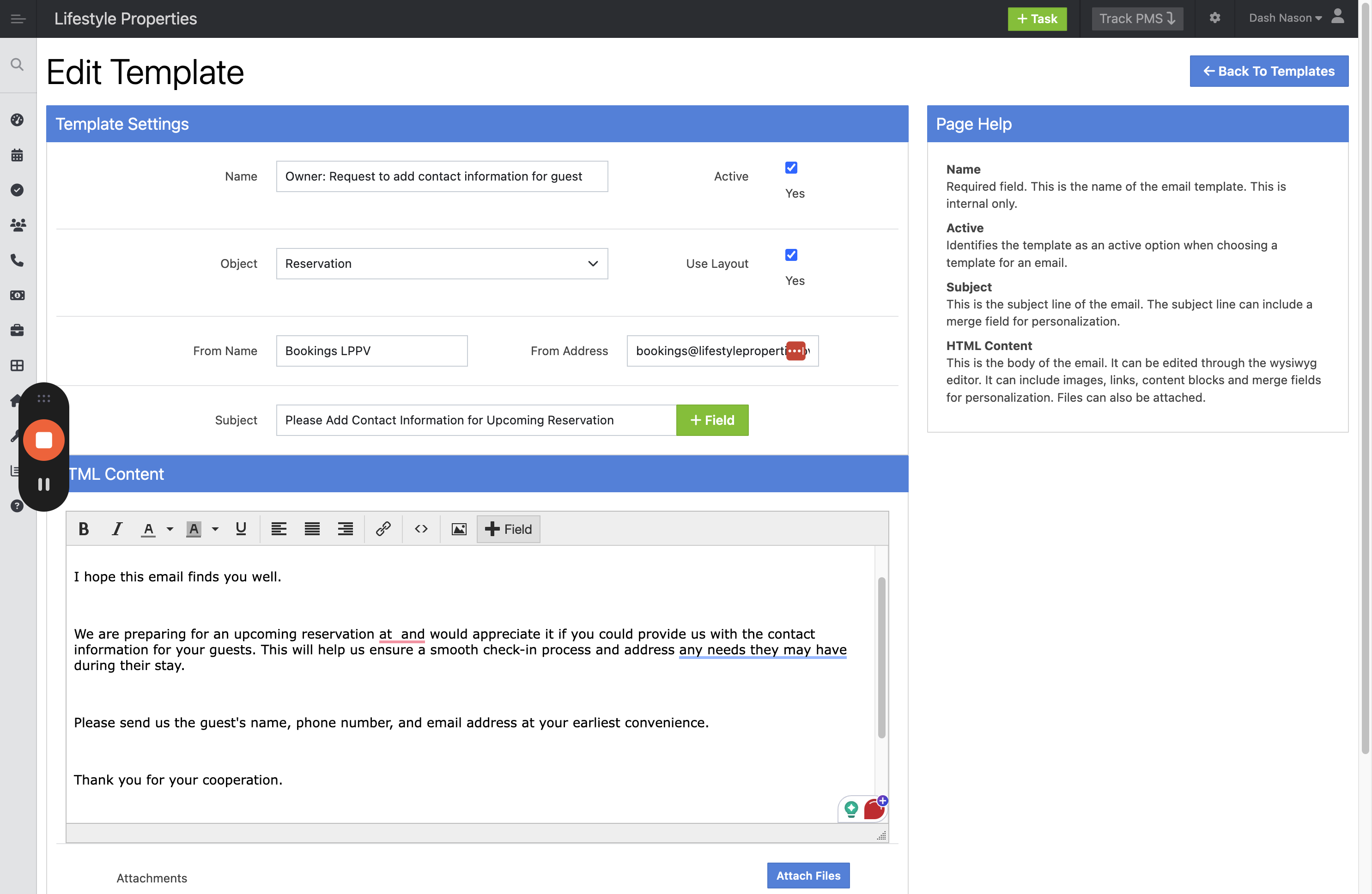The height and width of the screenshot is (894, 1372).
Task: Open the phone sidebar icon
Action: point(17,260)
